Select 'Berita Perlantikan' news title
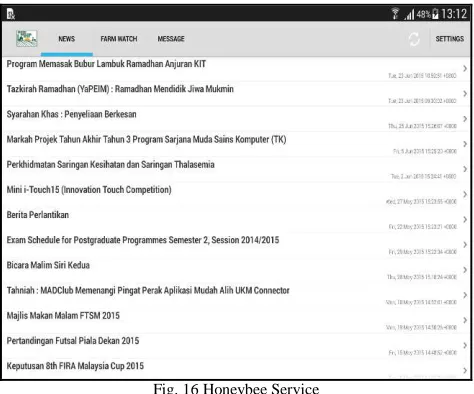The height and width of the screenshot is (394, 474). coord(38,215)
